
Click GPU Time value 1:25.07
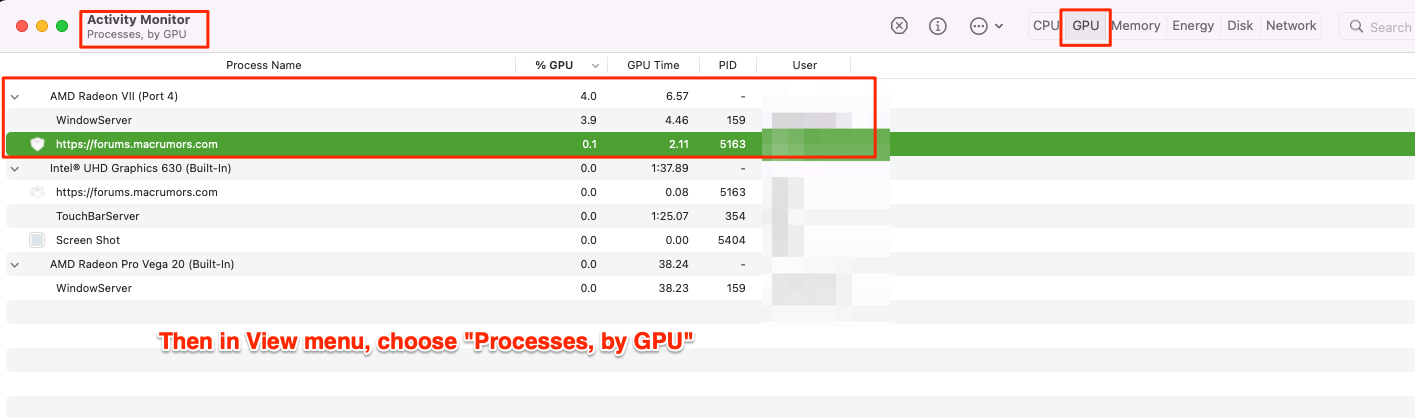(x=667, y=216)
